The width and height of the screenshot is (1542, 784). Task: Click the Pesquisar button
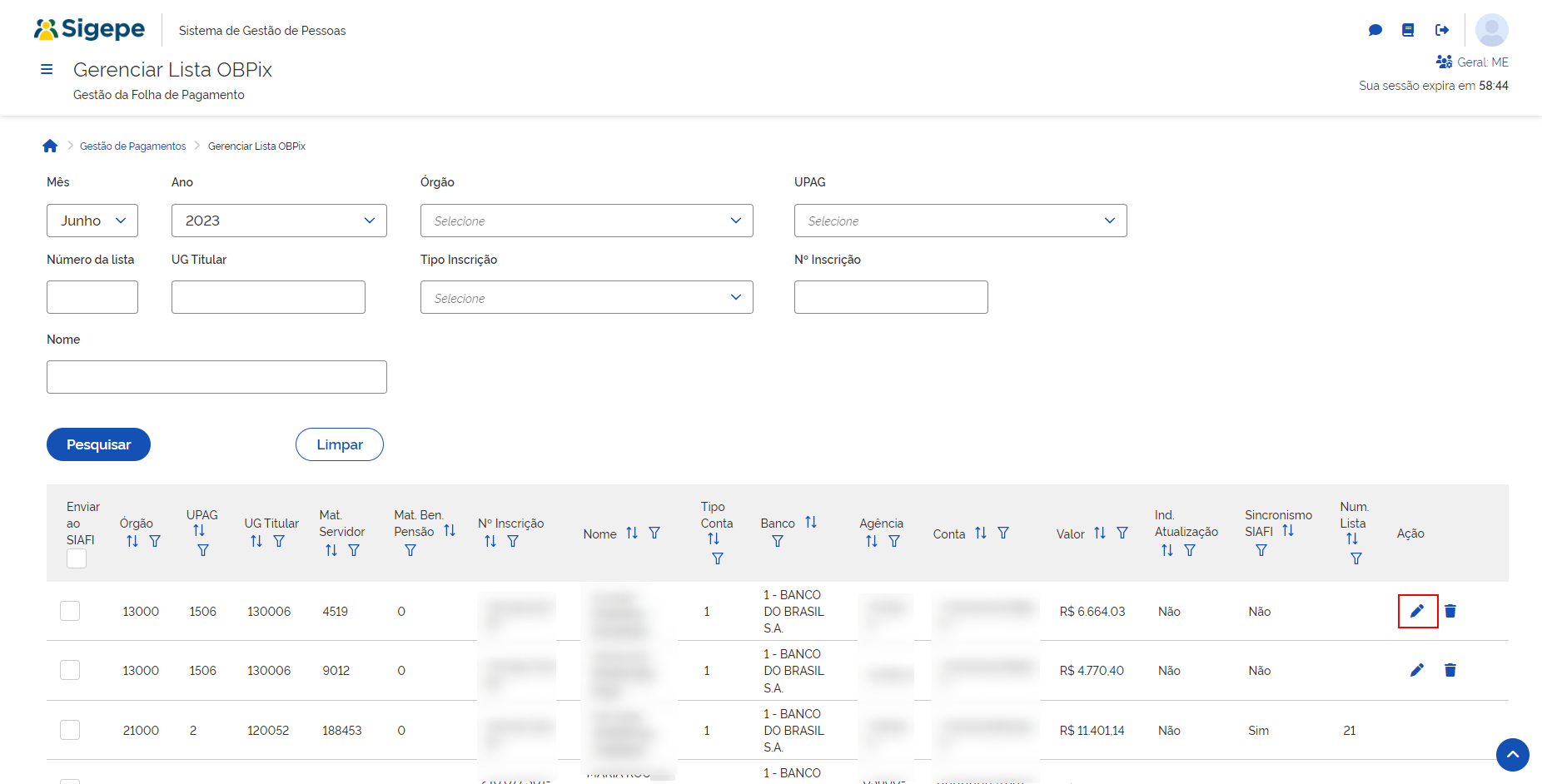[x=97, y=444]
